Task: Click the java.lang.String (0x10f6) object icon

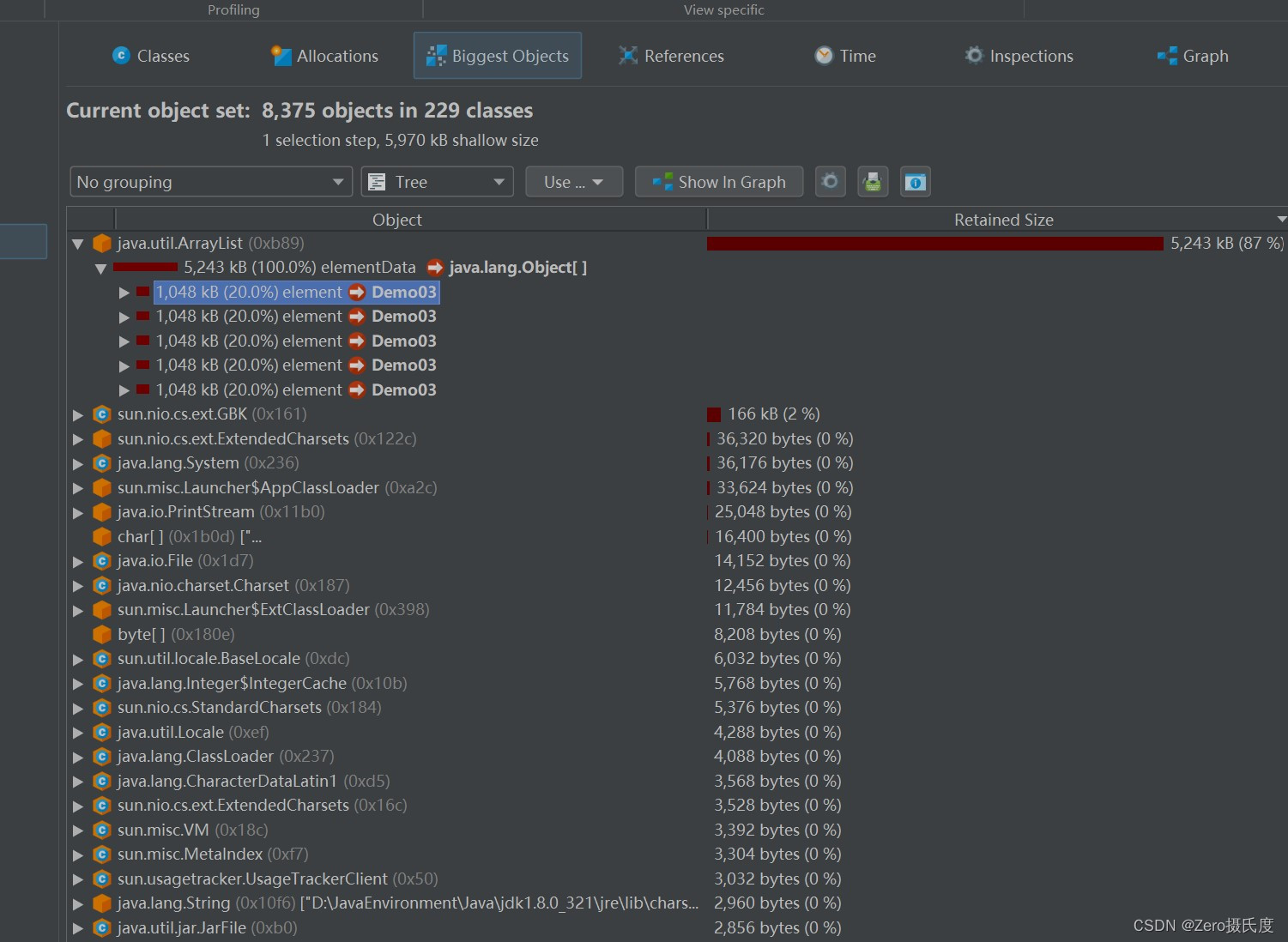Action: (x=102, y=903)
